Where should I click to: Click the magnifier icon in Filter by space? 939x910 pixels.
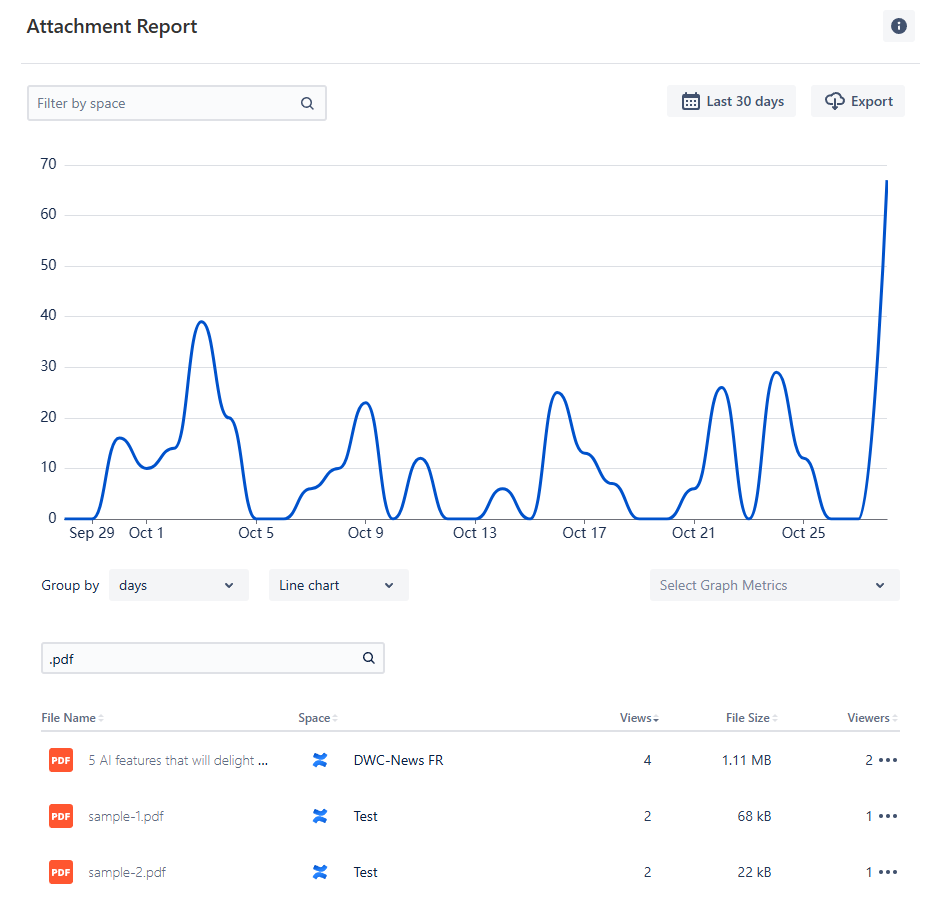[x=307, y=103]
